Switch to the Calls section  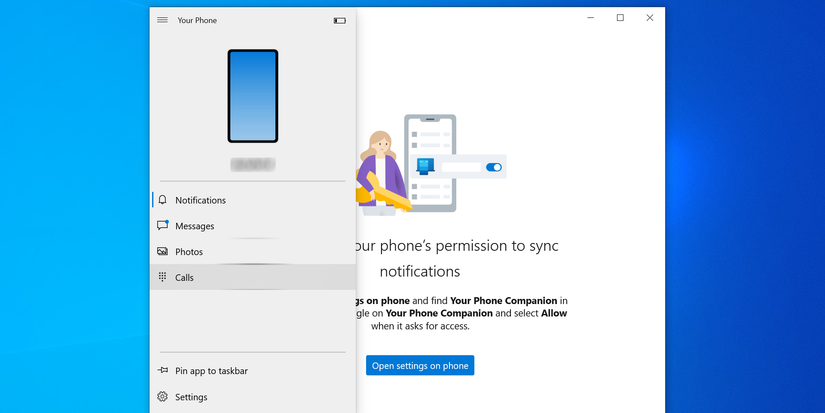(253, 277)
